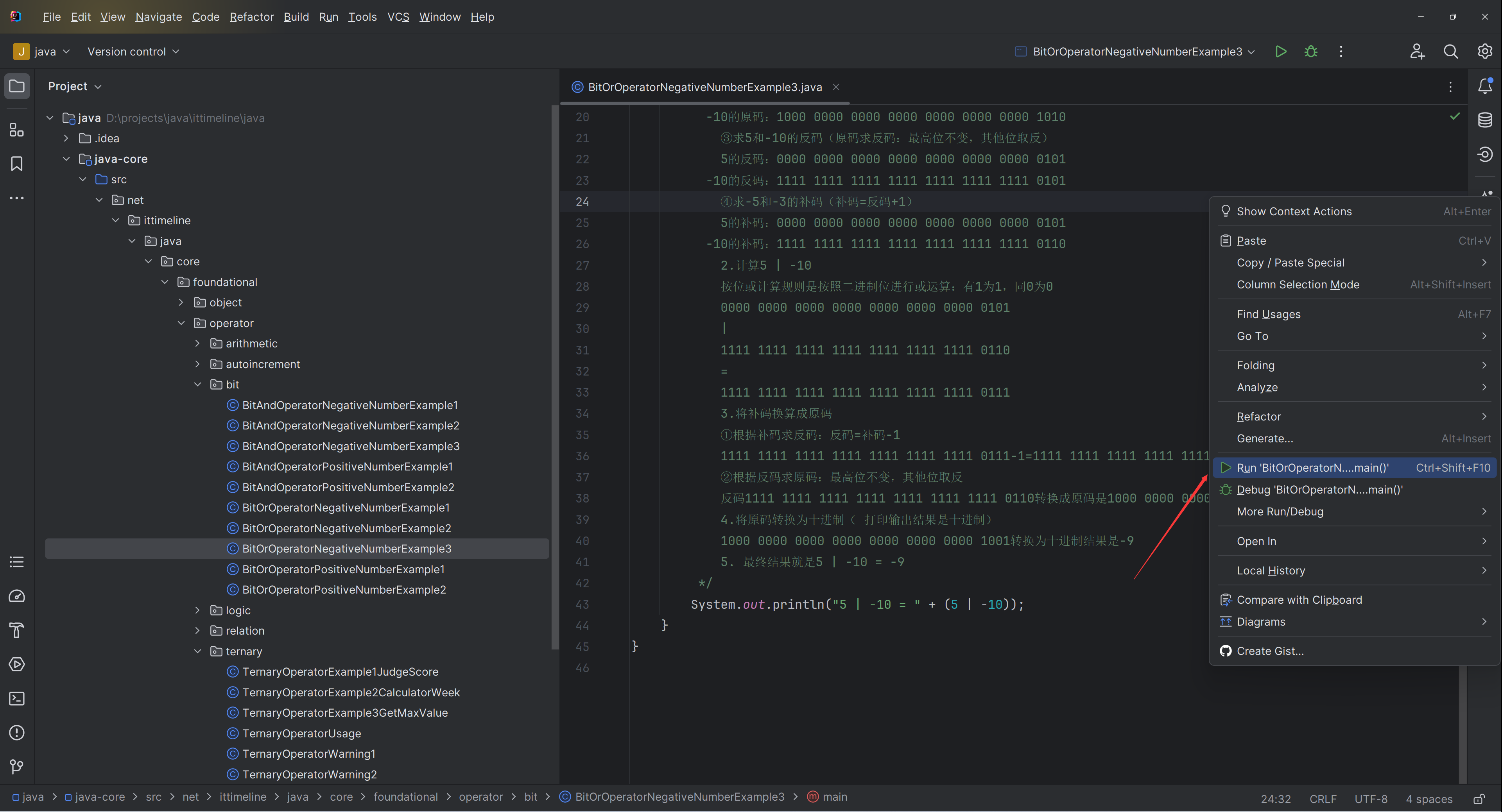Select Find Usages in context menu
1502x812 pixels.
(1355, 314)
